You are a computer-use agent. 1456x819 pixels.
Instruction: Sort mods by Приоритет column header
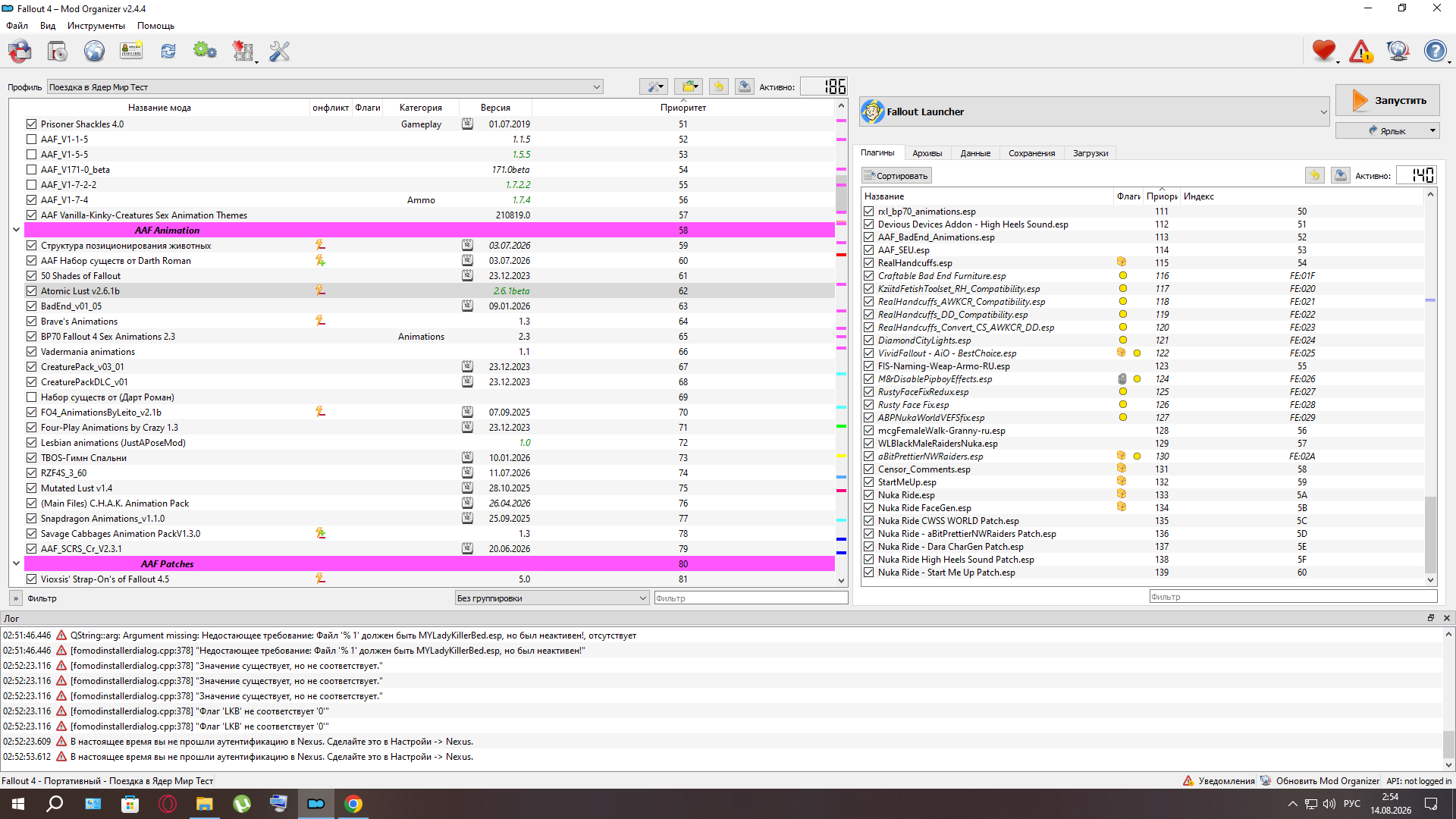point(682,108)
